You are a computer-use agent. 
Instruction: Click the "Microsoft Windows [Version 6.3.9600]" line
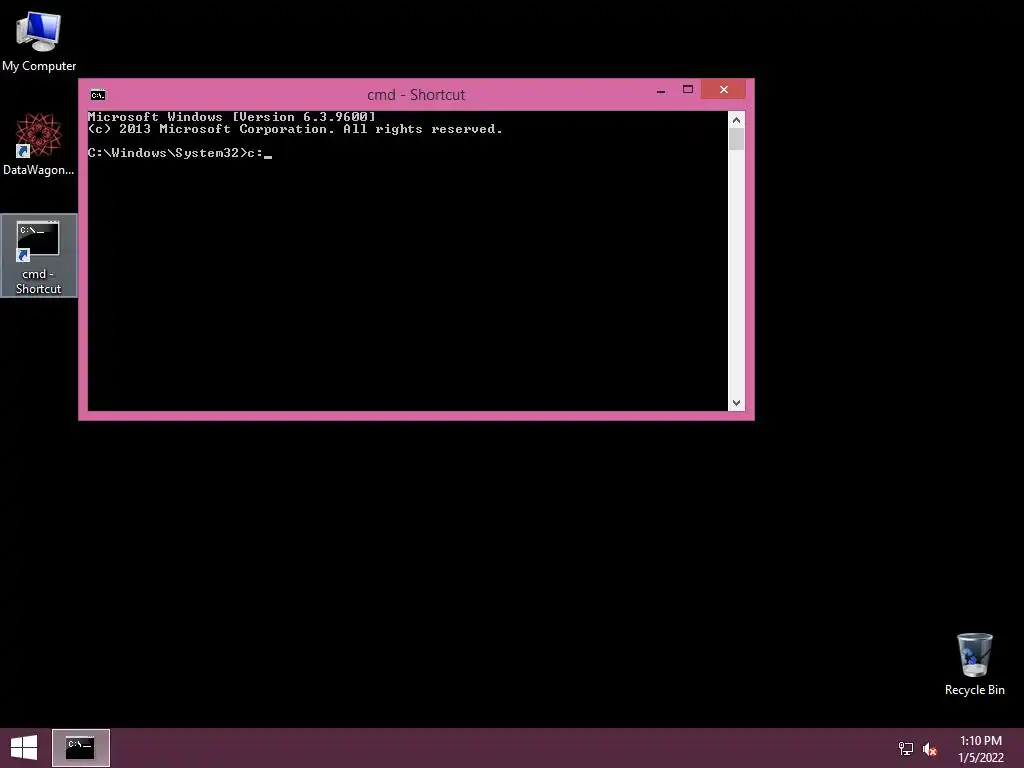(232, 117)
